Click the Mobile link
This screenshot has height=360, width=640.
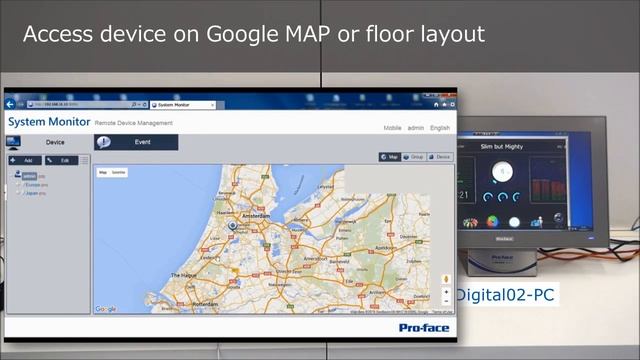(392, 128)
